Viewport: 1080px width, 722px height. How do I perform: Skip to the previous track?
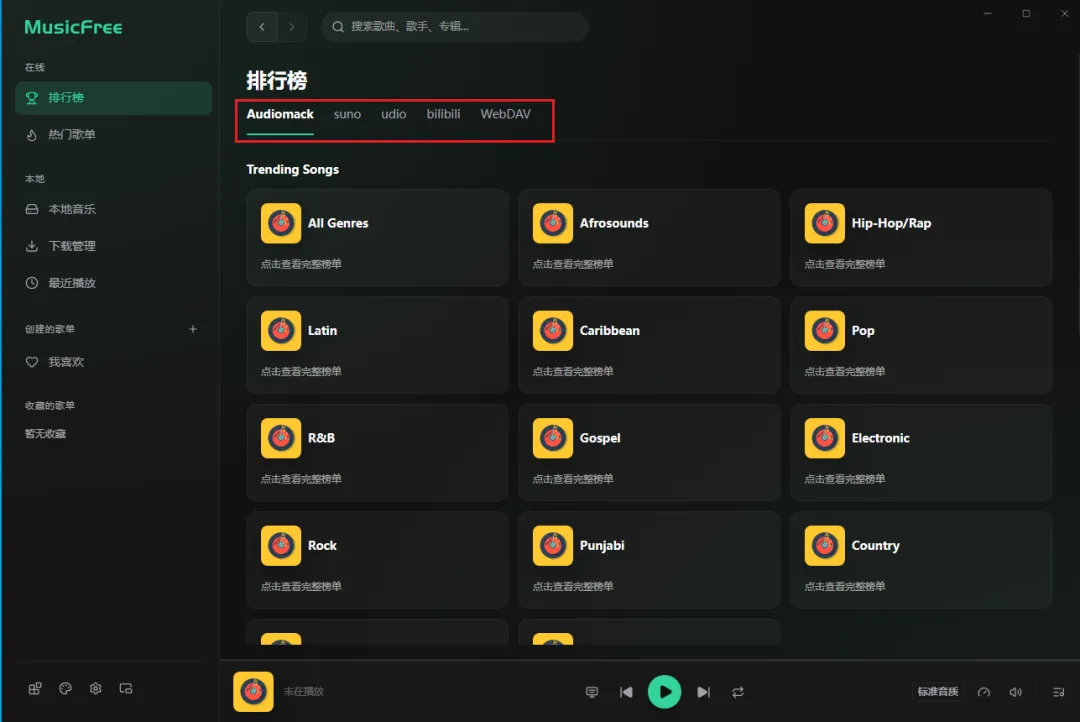626,692
